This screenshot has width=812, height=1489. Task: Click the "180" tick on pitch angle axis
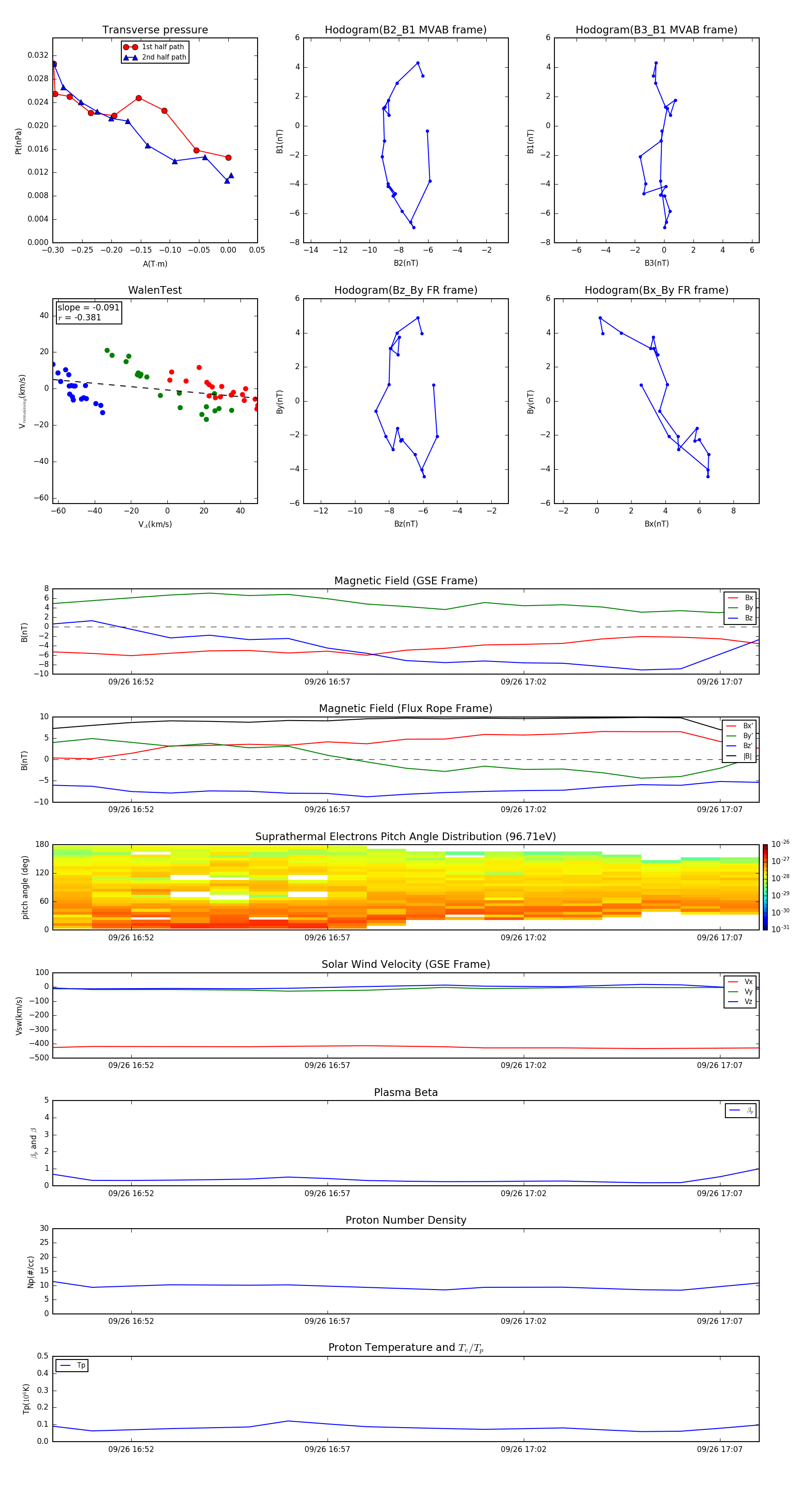click(x=42, y=845)
